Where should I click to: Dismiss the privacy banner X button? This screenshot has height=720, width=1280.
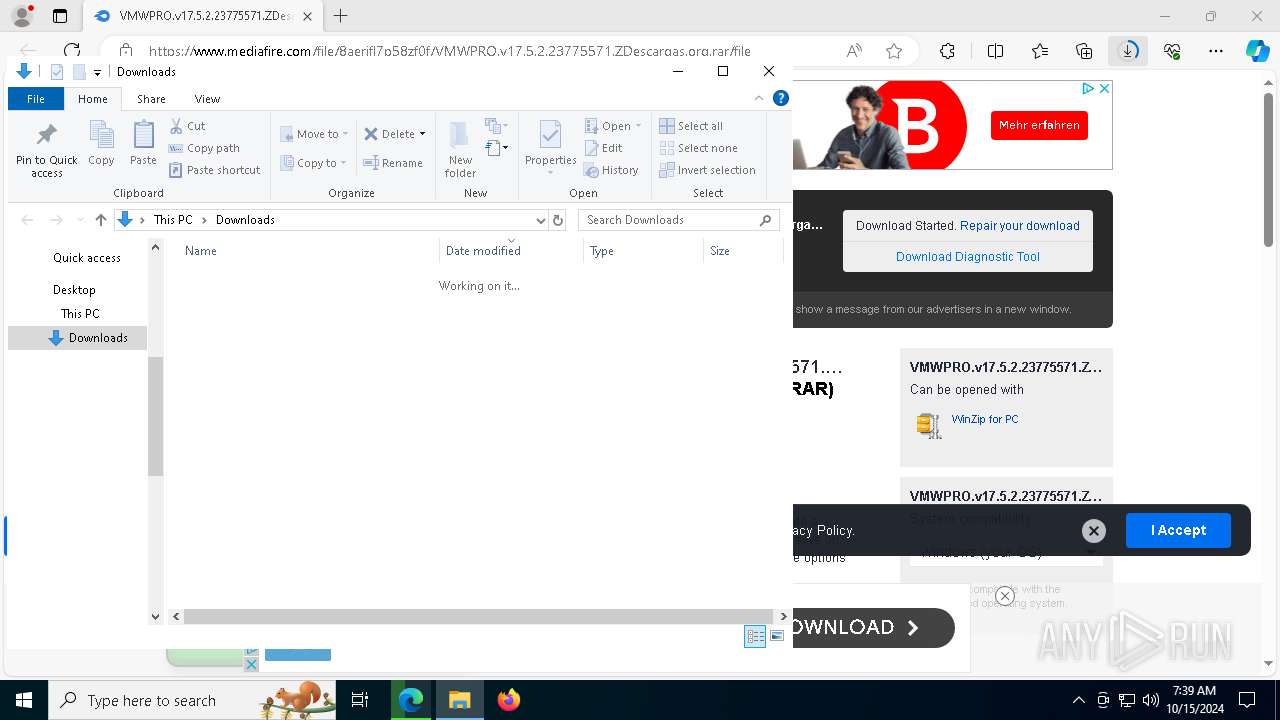pyautogui.click(x=1093, y=531)
